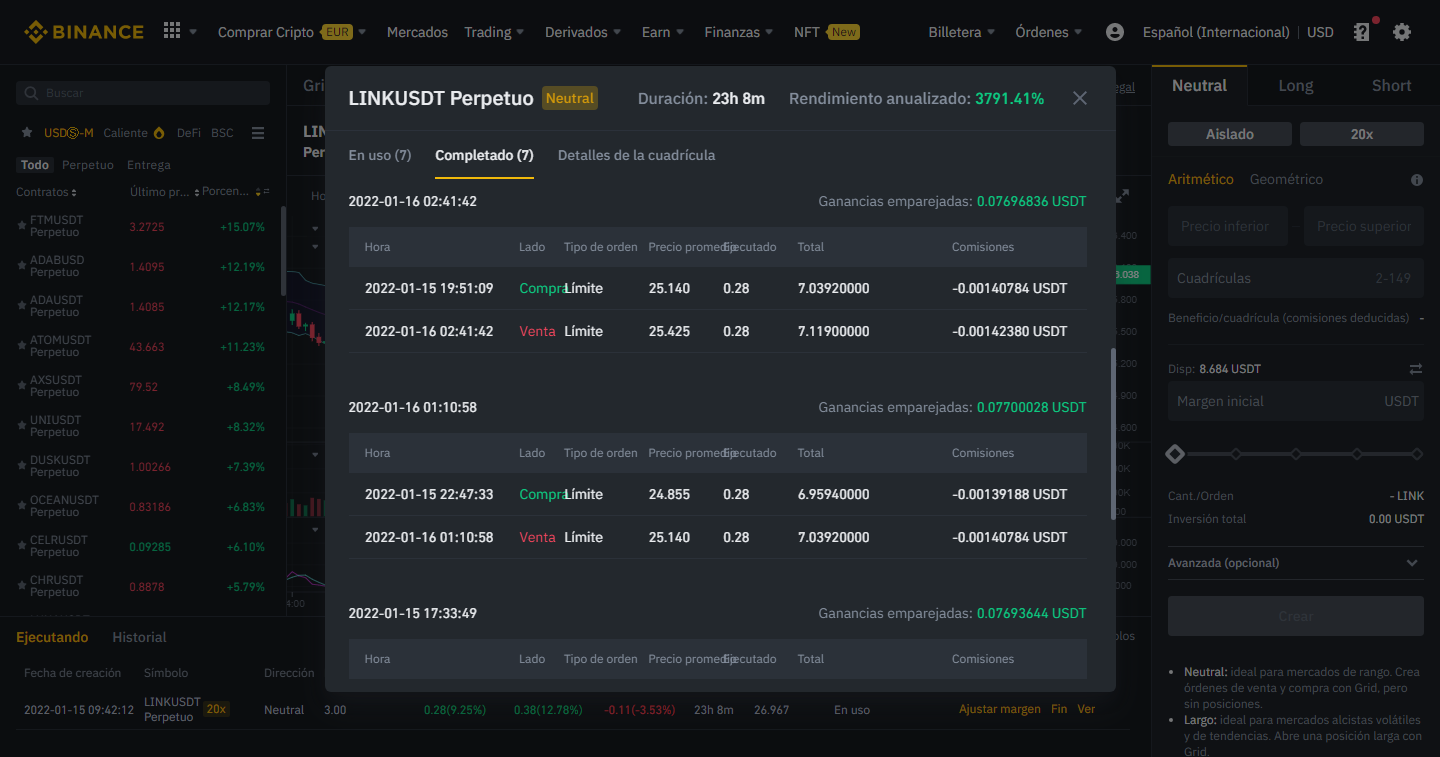This screenshot has height=757, width=1440.
Task: Click the Fin link for LINKUSDT
Action: pos(1059,709)
